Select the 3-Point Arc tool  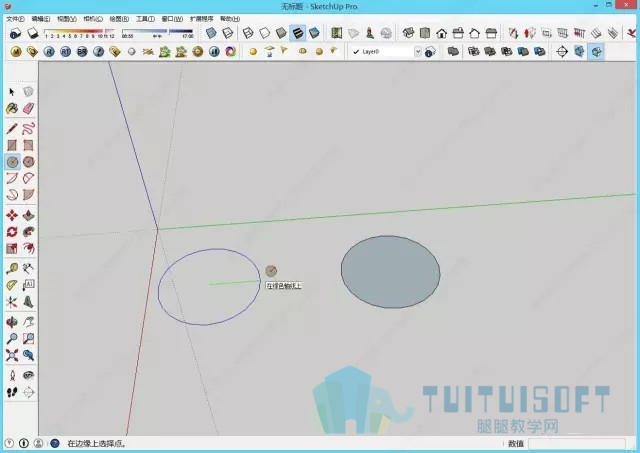[x=12, y=195]
